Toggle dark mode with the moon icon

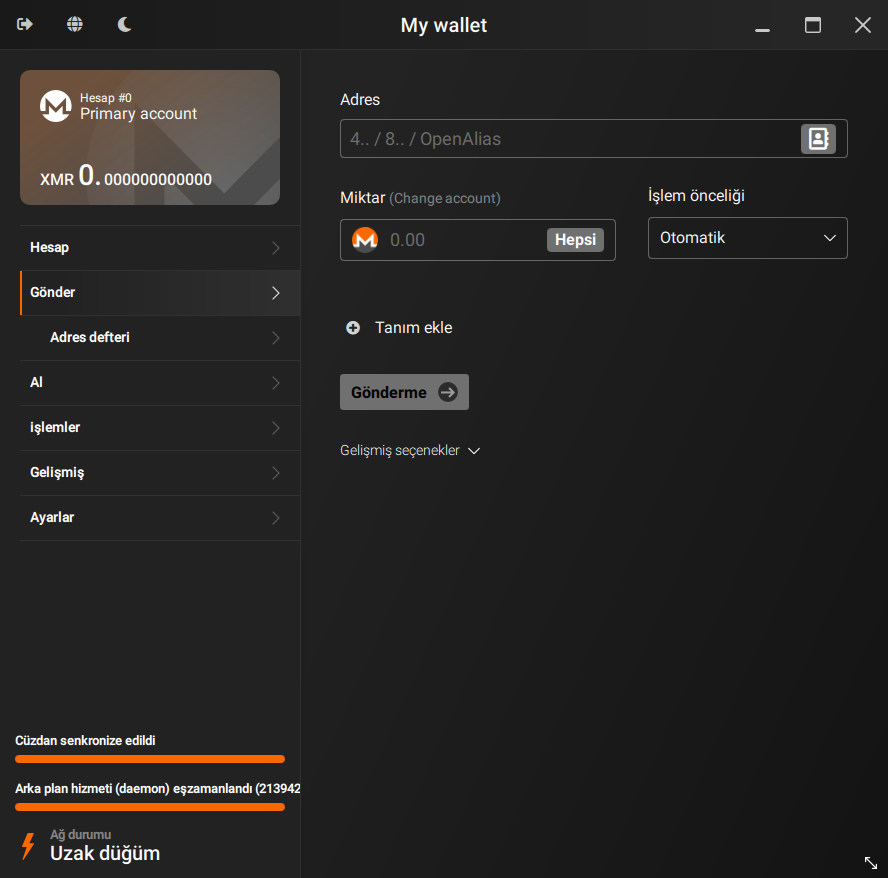(x=124, y=24)
